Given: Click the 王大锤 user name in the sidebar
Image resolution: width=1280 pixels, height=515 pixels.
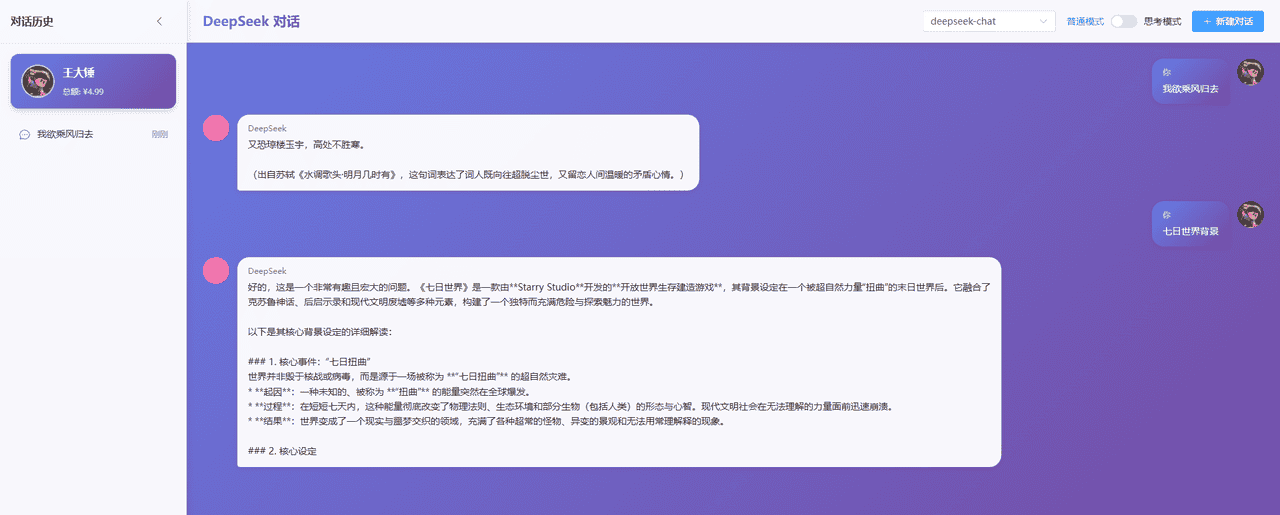Looking at the screenshot, I should [78, 73].
